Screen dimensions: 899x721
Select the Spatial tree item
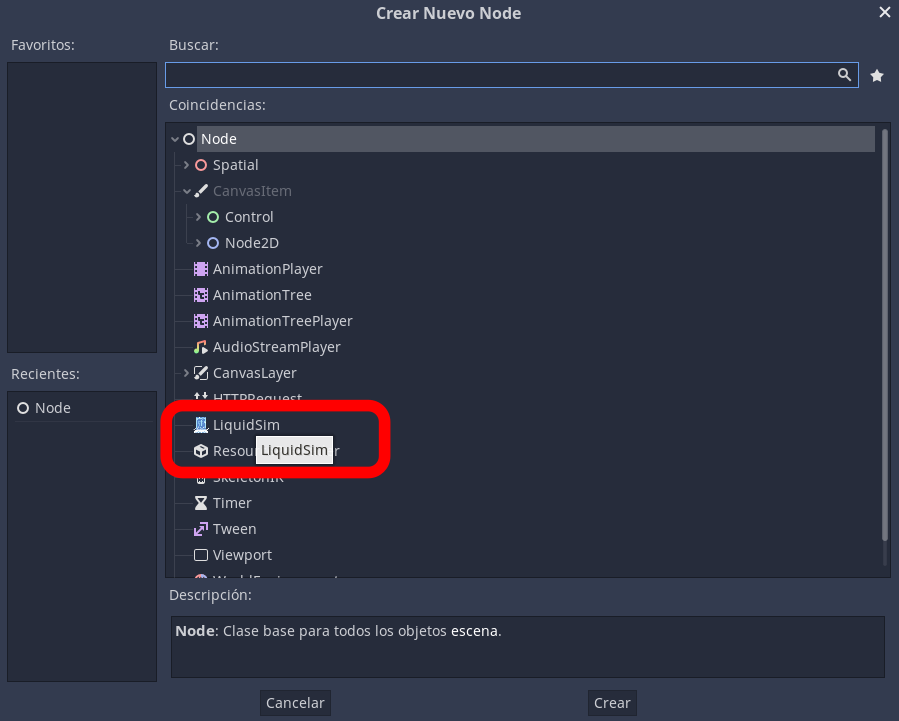236,165
